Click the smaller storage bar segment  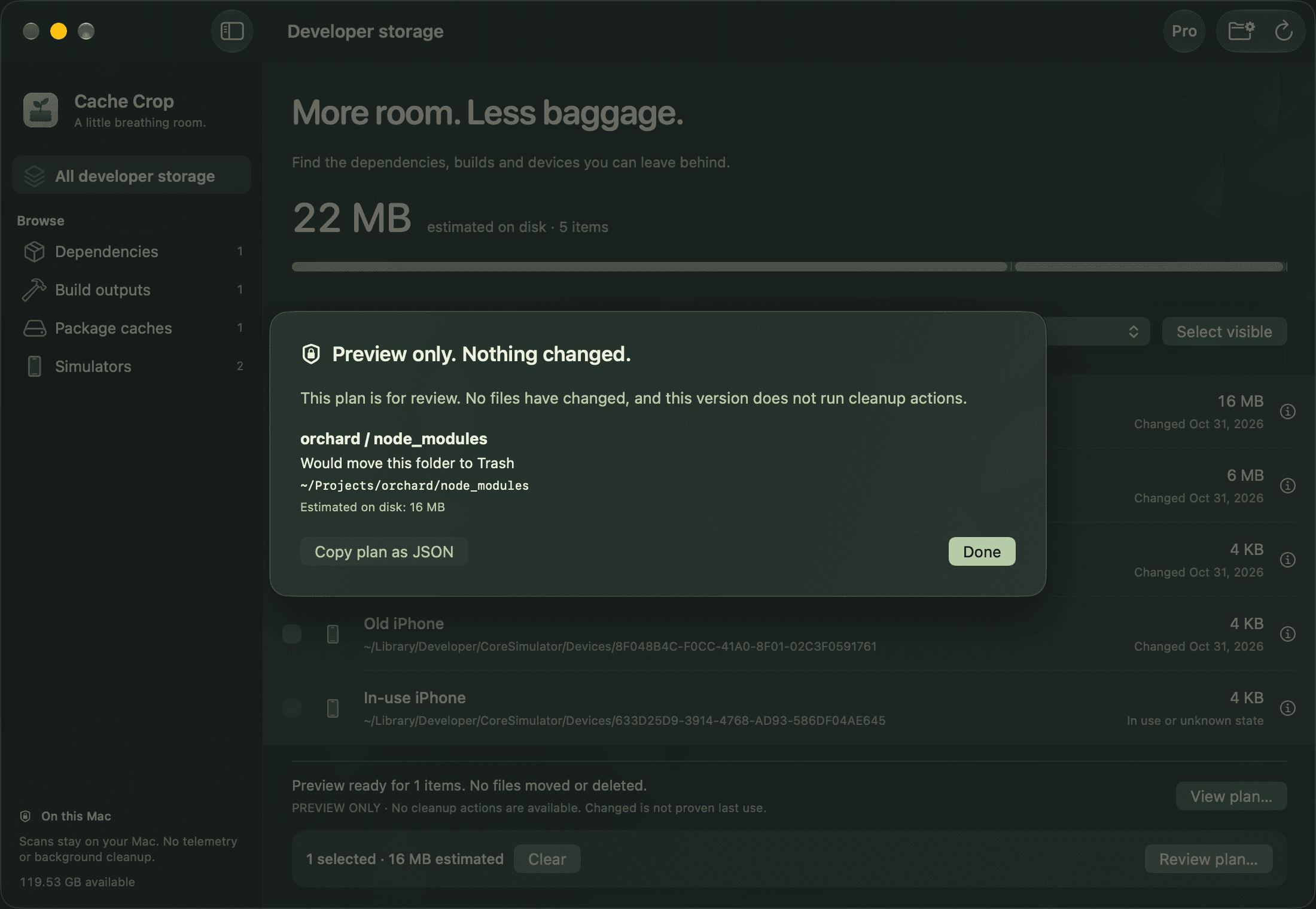tap(1149, 267)
